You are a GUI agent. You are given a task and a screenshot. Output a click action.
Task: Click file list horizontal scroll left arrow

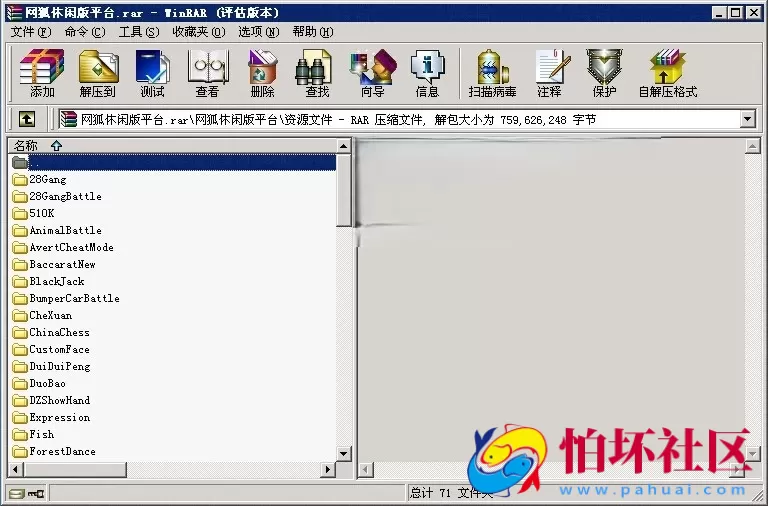[x=16, y=470]
